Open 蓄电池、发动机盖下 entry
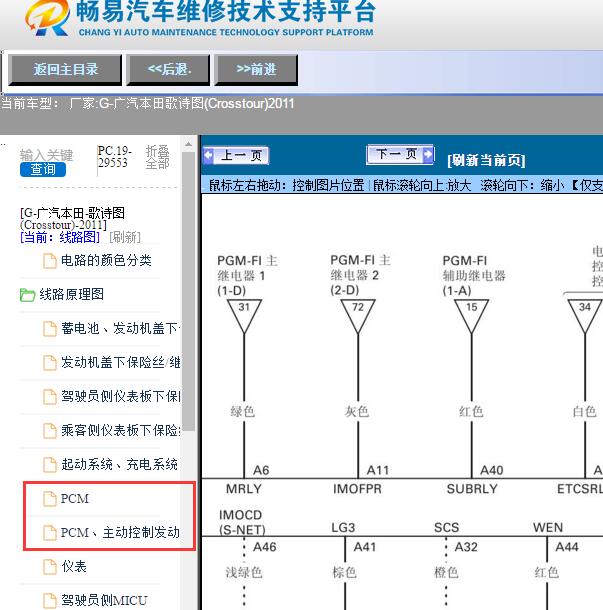This screenshot has width=603, height=610. pyautogui.click(x=120, y=329)
